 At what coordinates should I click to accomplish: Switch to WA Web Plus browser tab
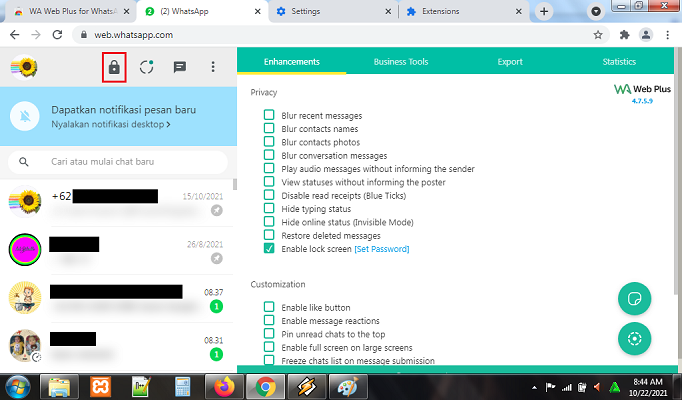(x=70, y=12)
